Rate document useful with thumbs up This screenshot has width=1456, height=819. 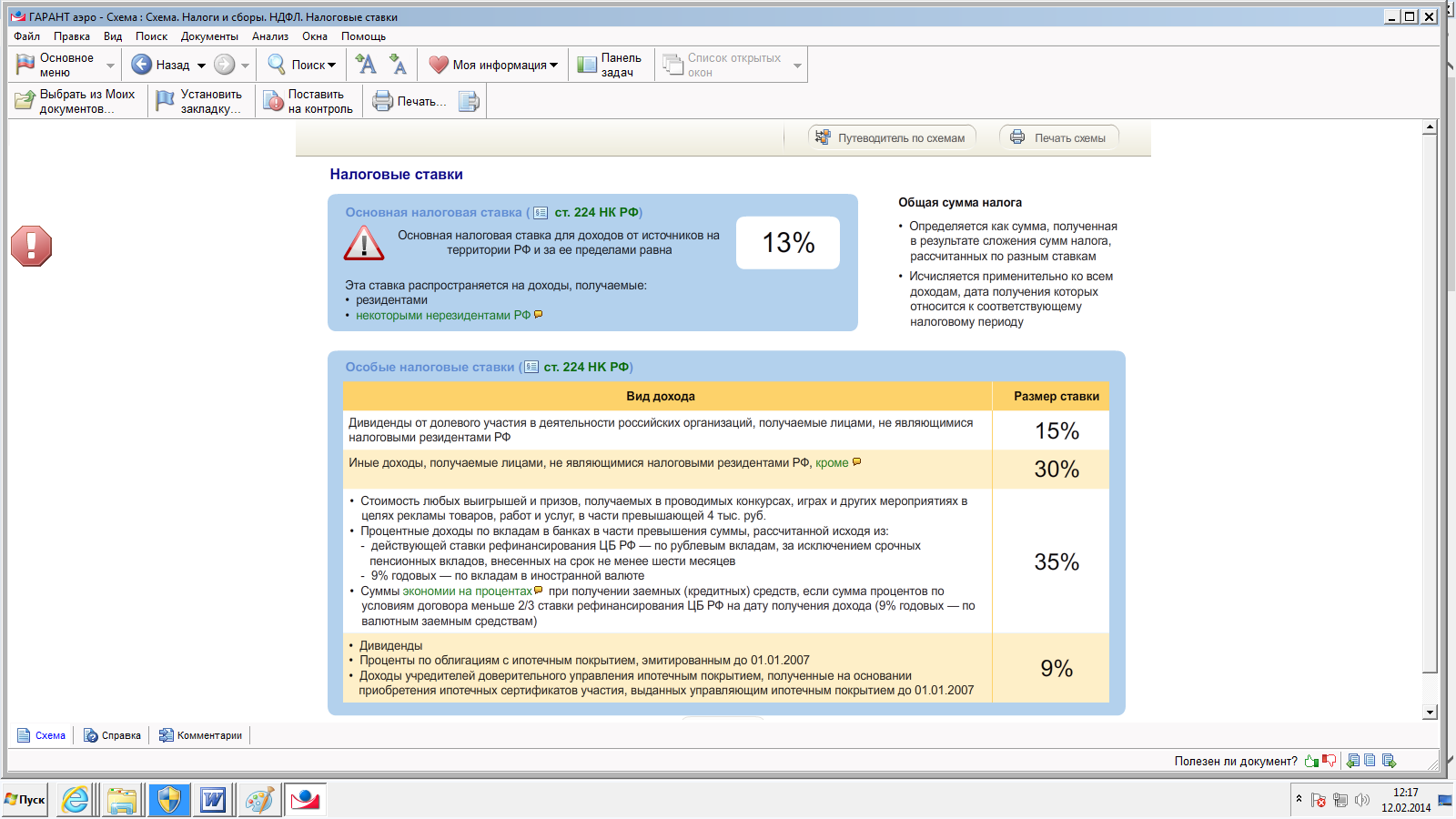(x=1311, y=761)
